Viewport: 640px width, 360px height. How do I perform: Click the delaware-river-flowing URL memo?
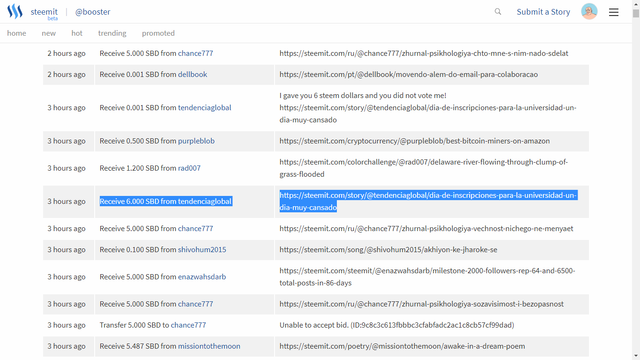tap(423, 168)
